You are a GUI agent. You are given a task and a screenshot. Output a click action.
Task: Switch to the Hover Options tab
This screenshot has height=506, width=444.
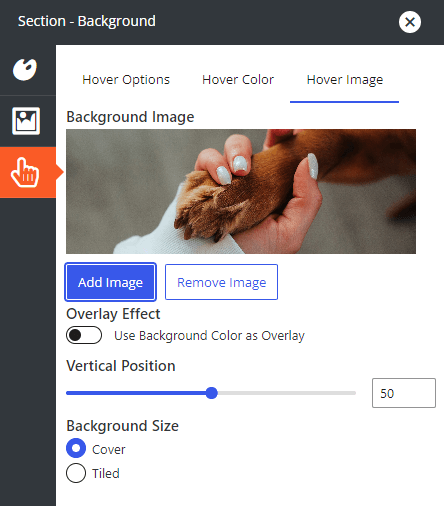[x=126, y=80]
